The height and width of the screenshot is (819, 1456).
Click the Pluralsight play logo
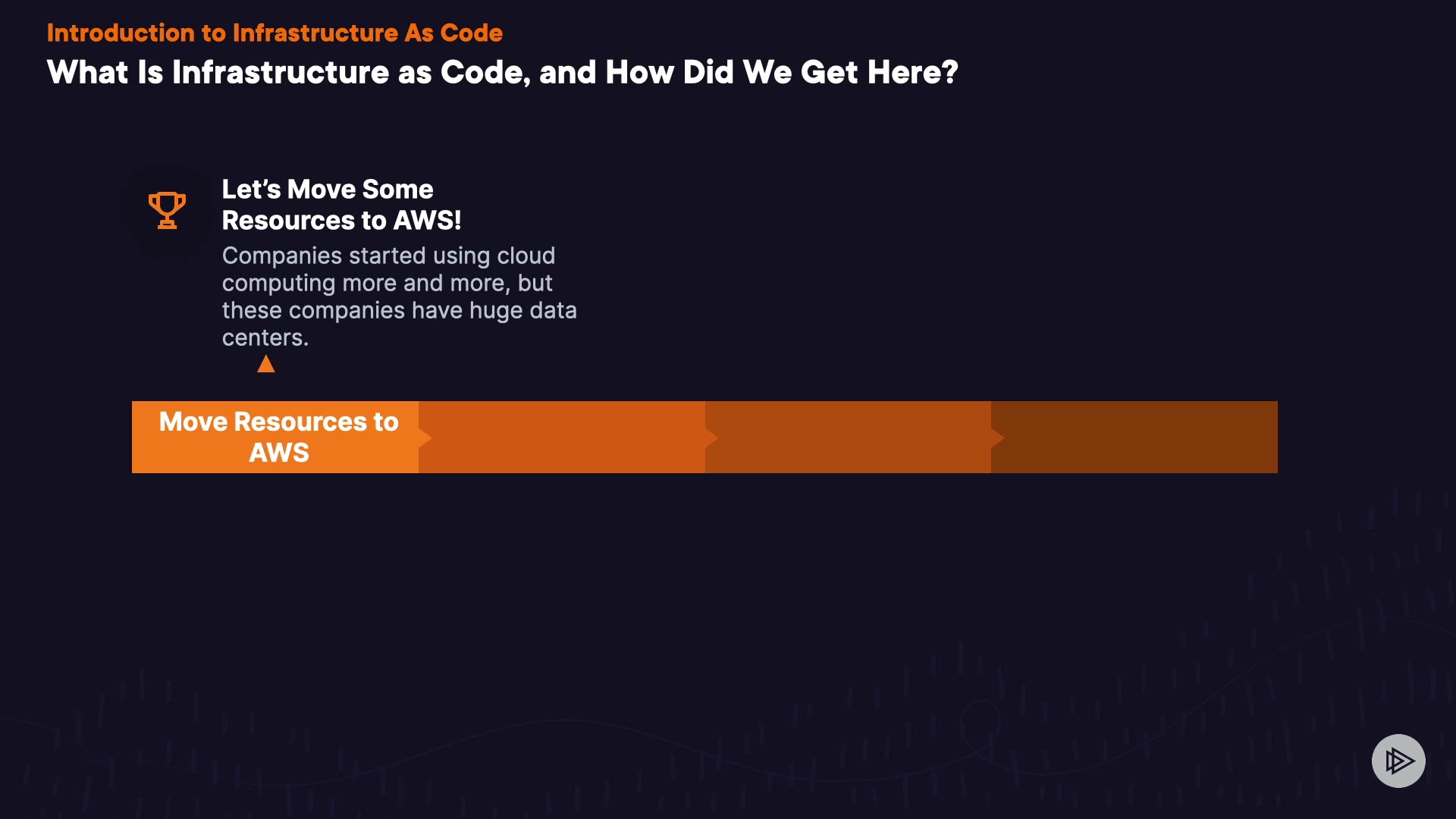coord(1398,761)
